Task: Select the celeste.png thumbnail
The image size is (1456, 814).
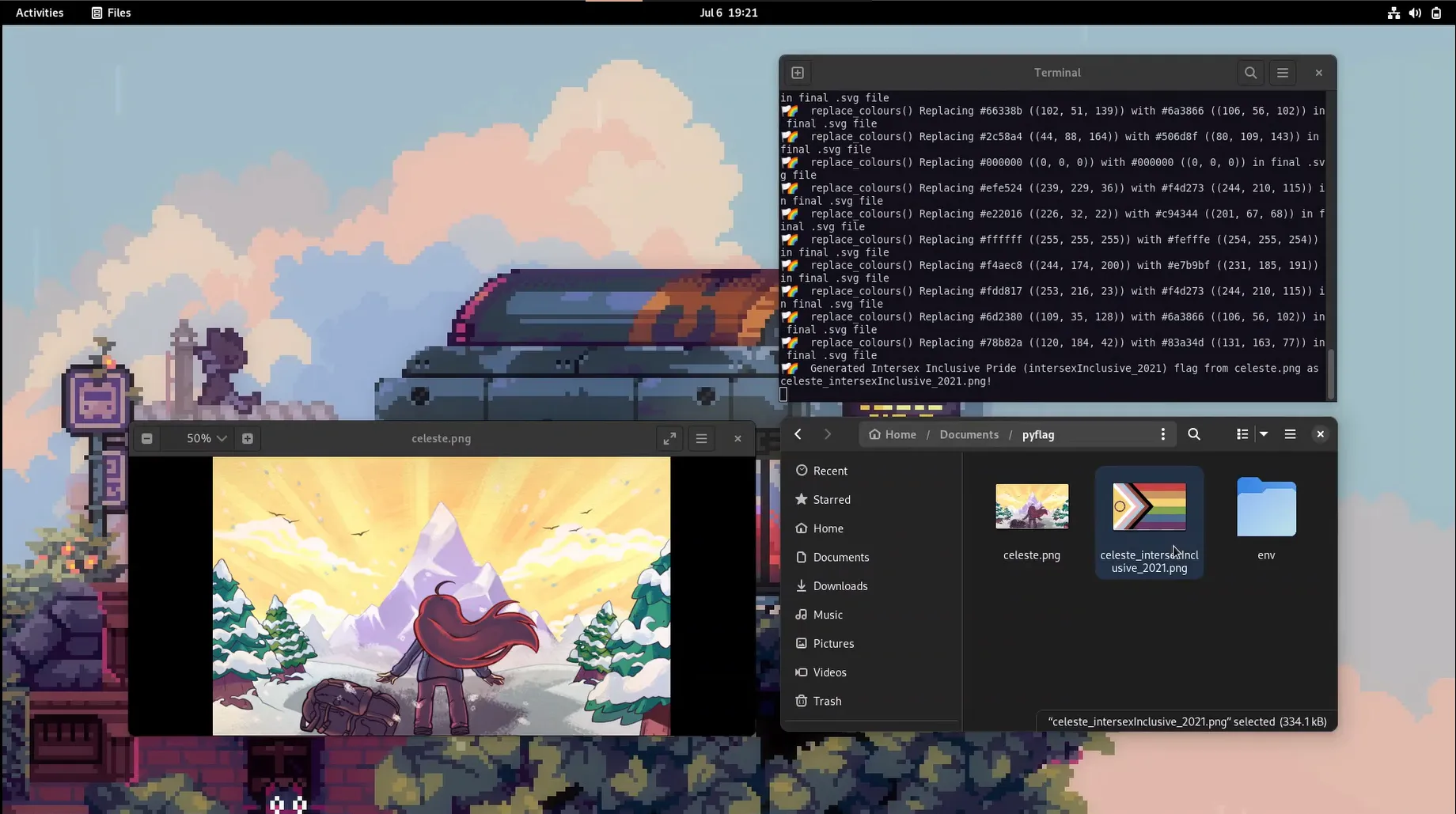Action: (x=1032, y=507)
